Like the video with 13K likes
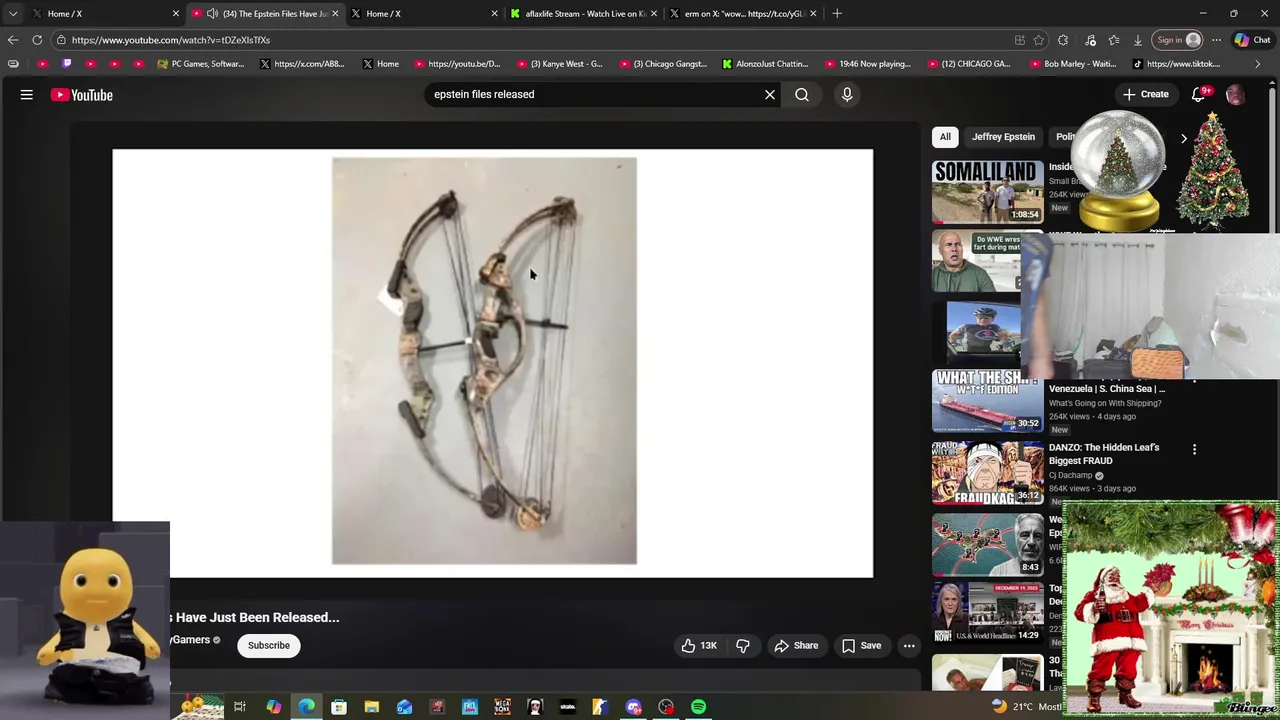The width and height of the screenshot is (1280, 720). tap(699, 646)
